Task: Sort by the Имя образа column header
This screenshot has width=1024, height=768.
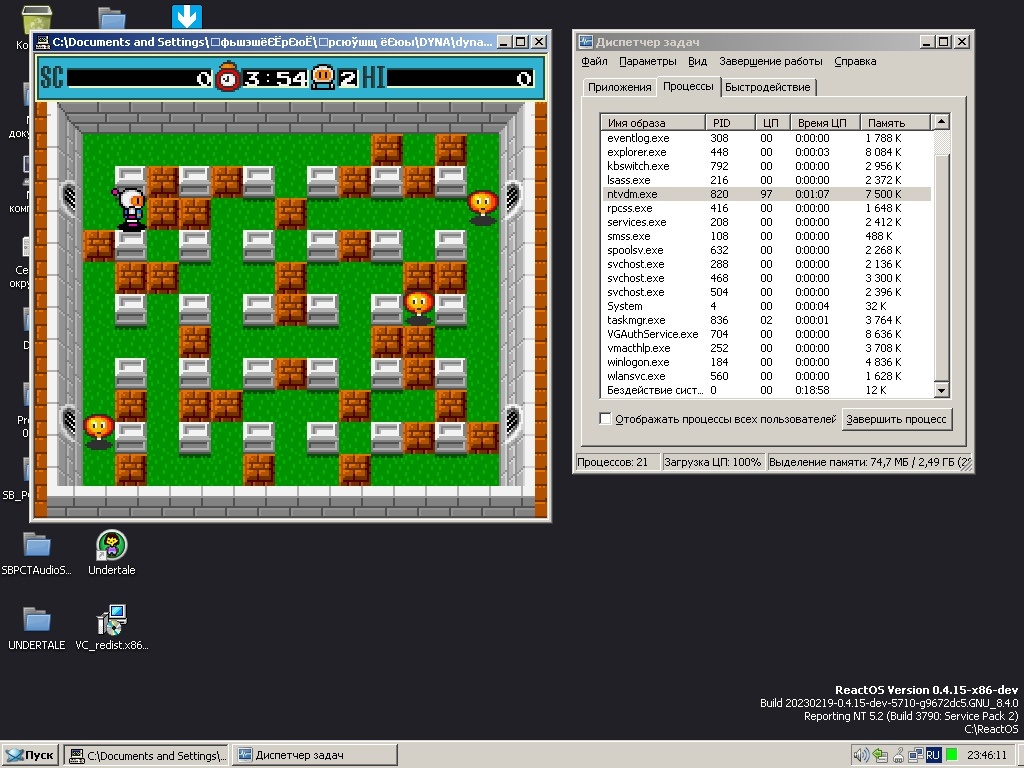Action: point(653,122)
